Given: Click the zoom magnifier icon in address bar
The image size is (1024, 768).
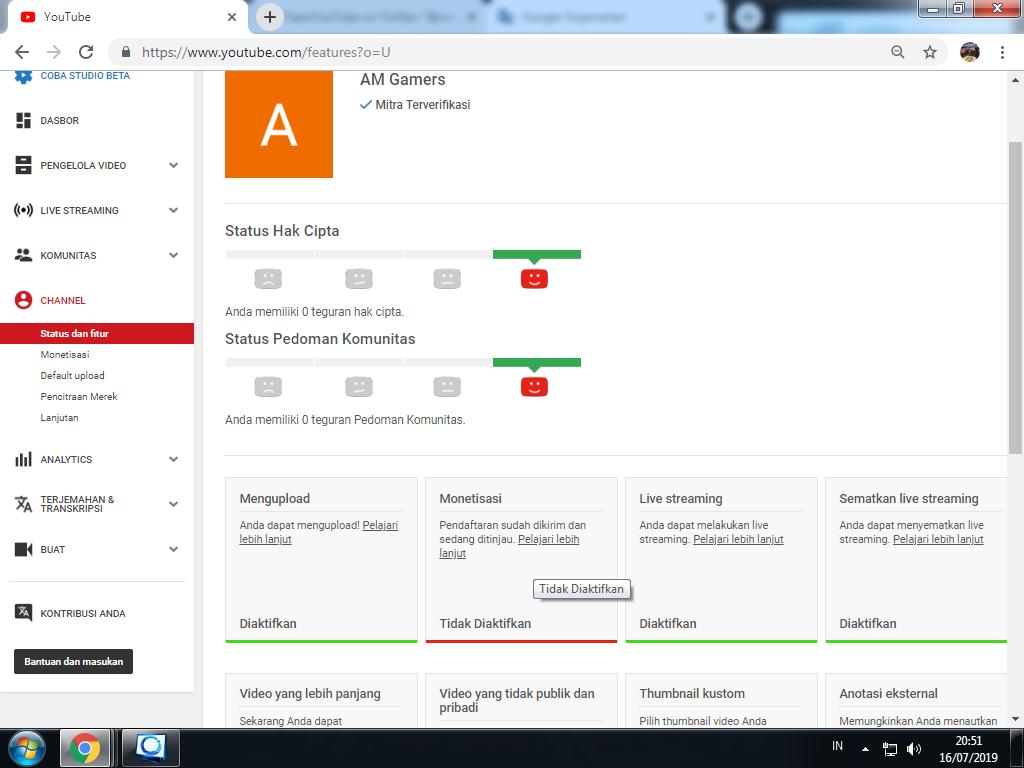Looking at the screenshot, I should 898,52.
